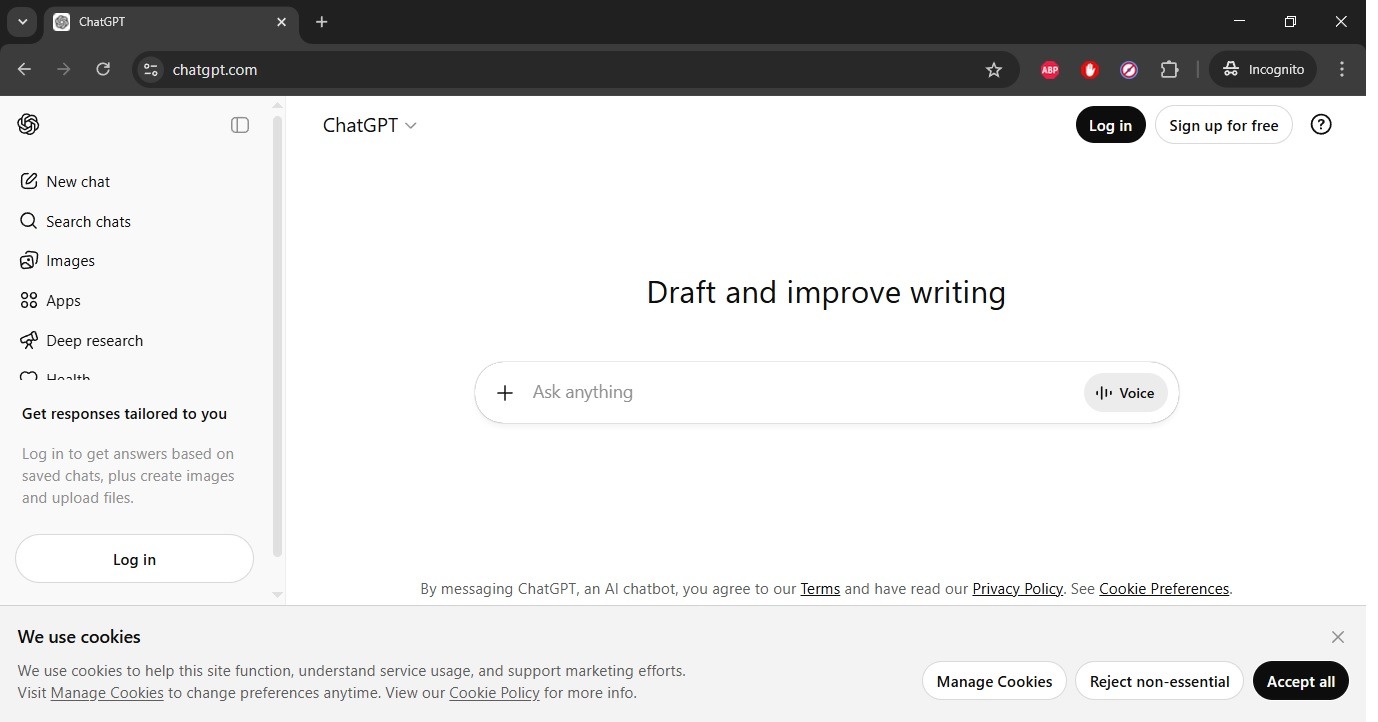This screenshot has width=1378, height=722.
Task: Open the site information icon in address bar
Action: click(x=150, y=69)
